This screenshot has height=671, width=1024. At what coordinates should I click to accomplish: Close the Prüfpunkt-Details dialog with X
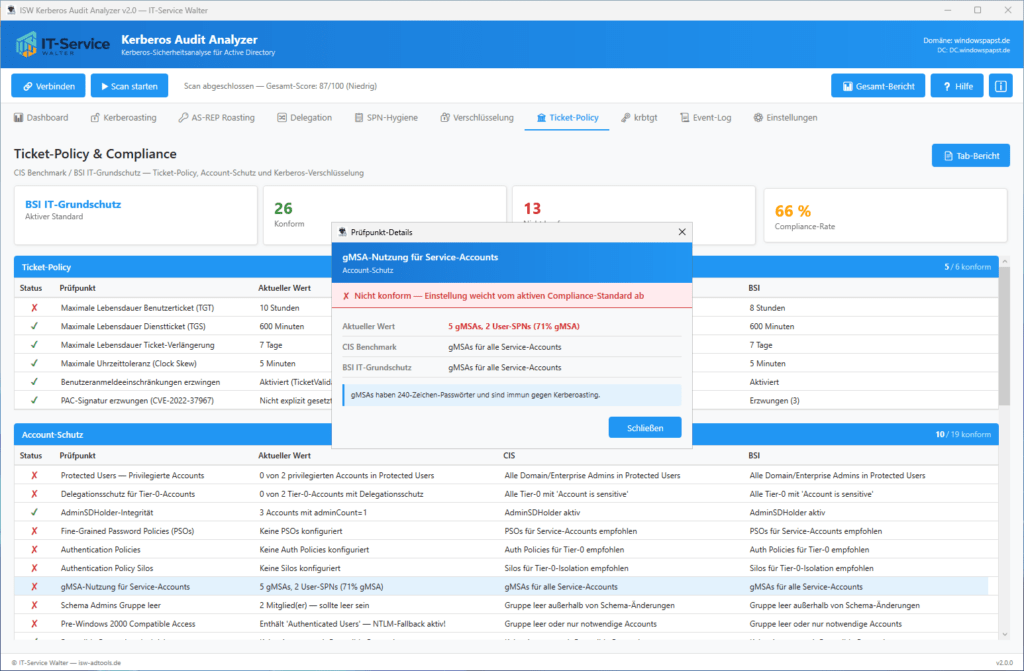tap(682, 232)
